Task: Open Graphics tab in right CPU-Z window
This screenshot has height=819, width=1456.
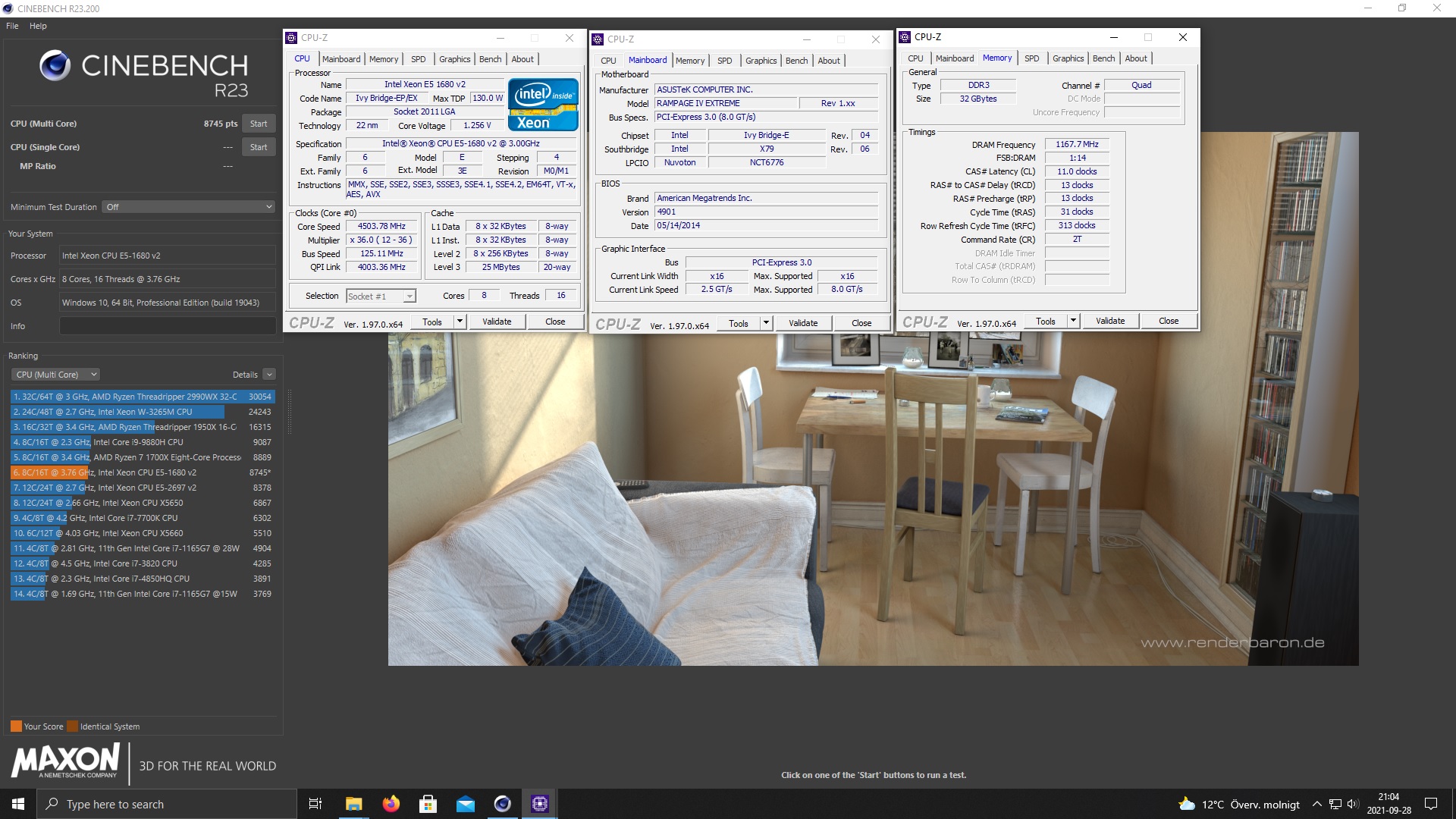Action: pyautogui.click(x=1068, y=58)
